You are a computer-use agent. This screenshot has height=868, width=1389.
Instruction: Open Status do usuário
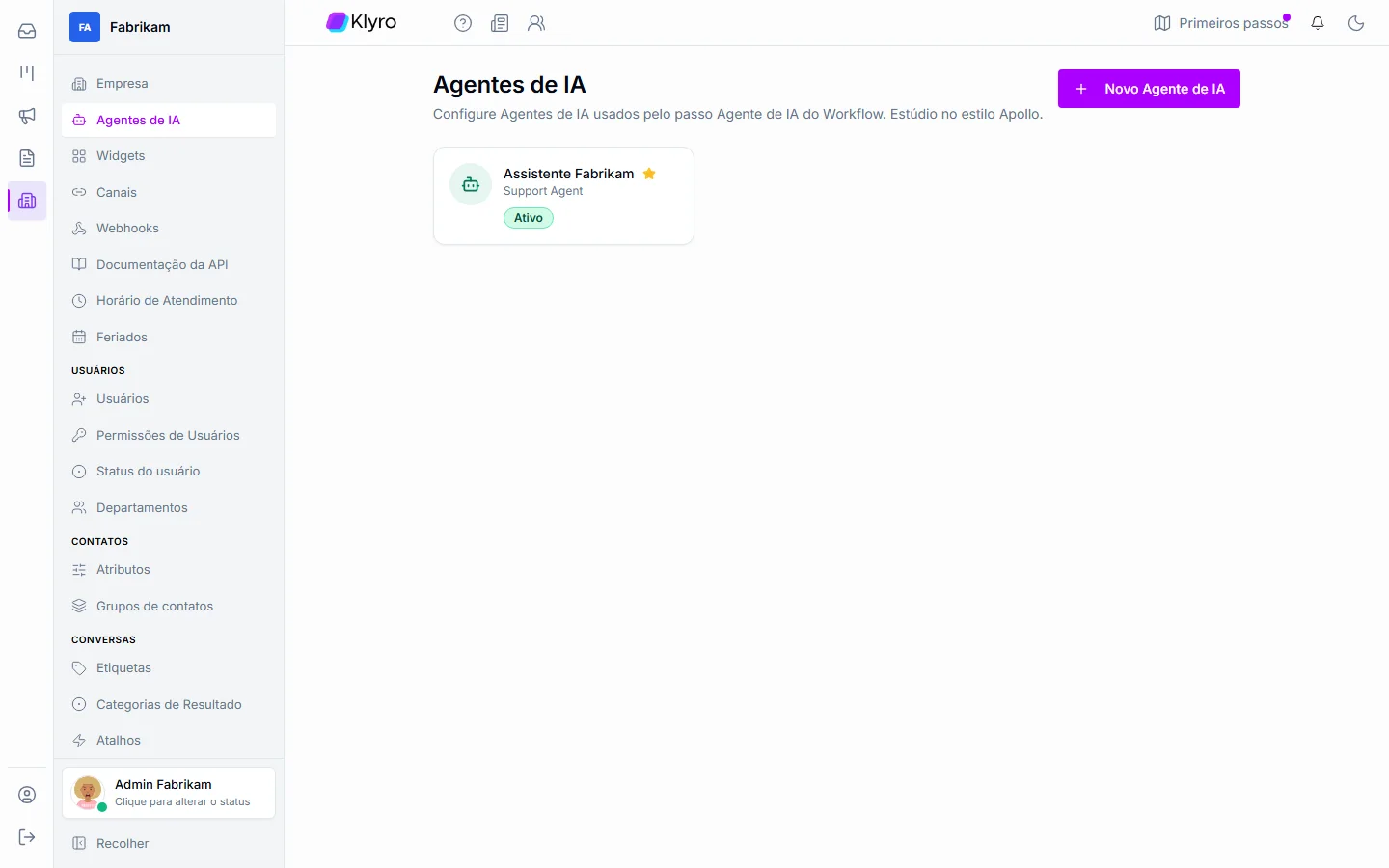click(169, 472)
